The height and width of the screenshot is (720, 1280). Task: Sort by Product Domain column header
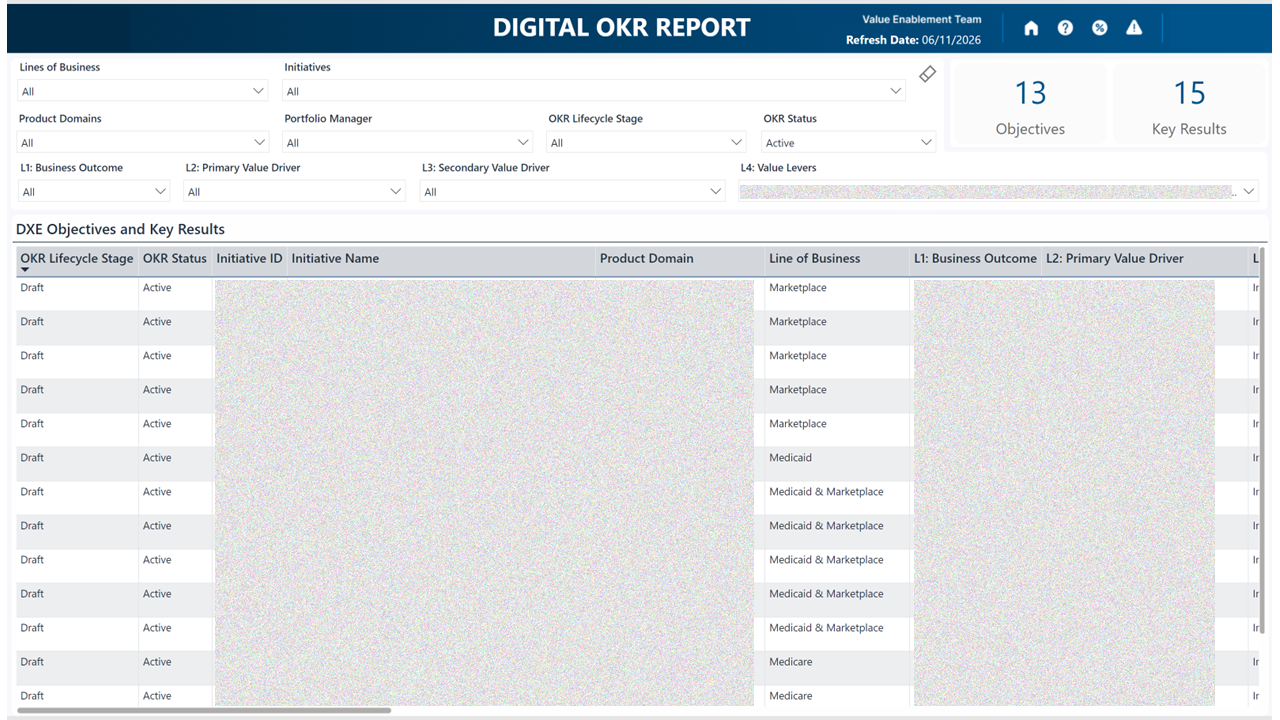646,258
